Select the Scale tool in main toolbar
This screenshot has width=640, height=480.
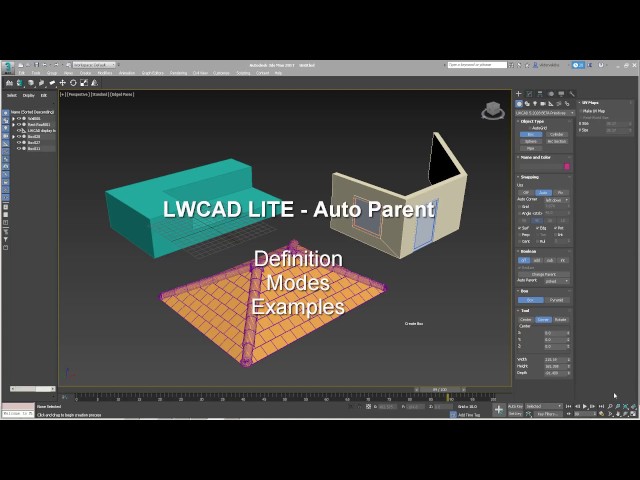coord(84,83)
